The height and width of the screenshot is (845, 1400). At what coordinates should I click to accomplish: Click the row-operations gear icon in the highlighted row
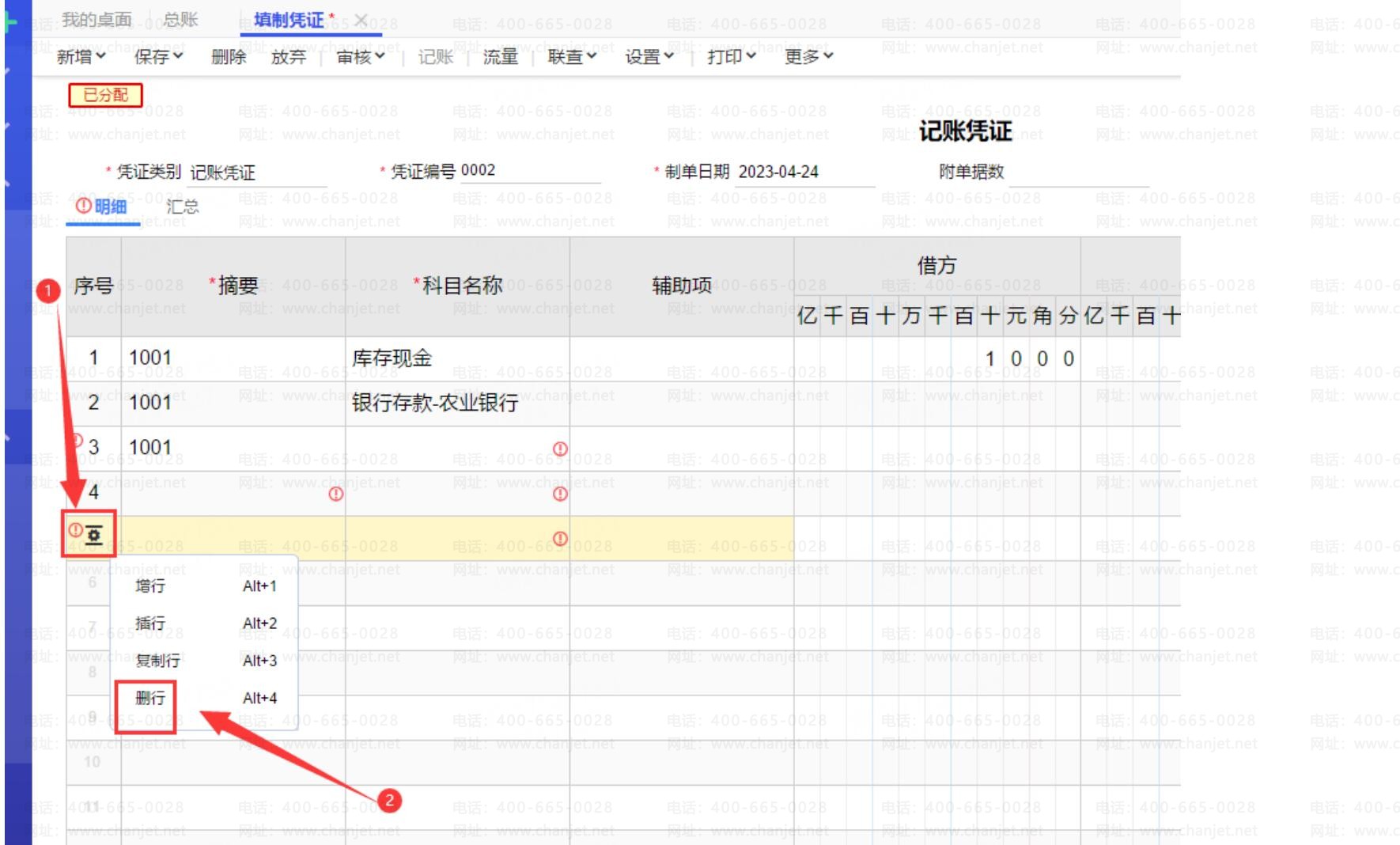(94, 536)
